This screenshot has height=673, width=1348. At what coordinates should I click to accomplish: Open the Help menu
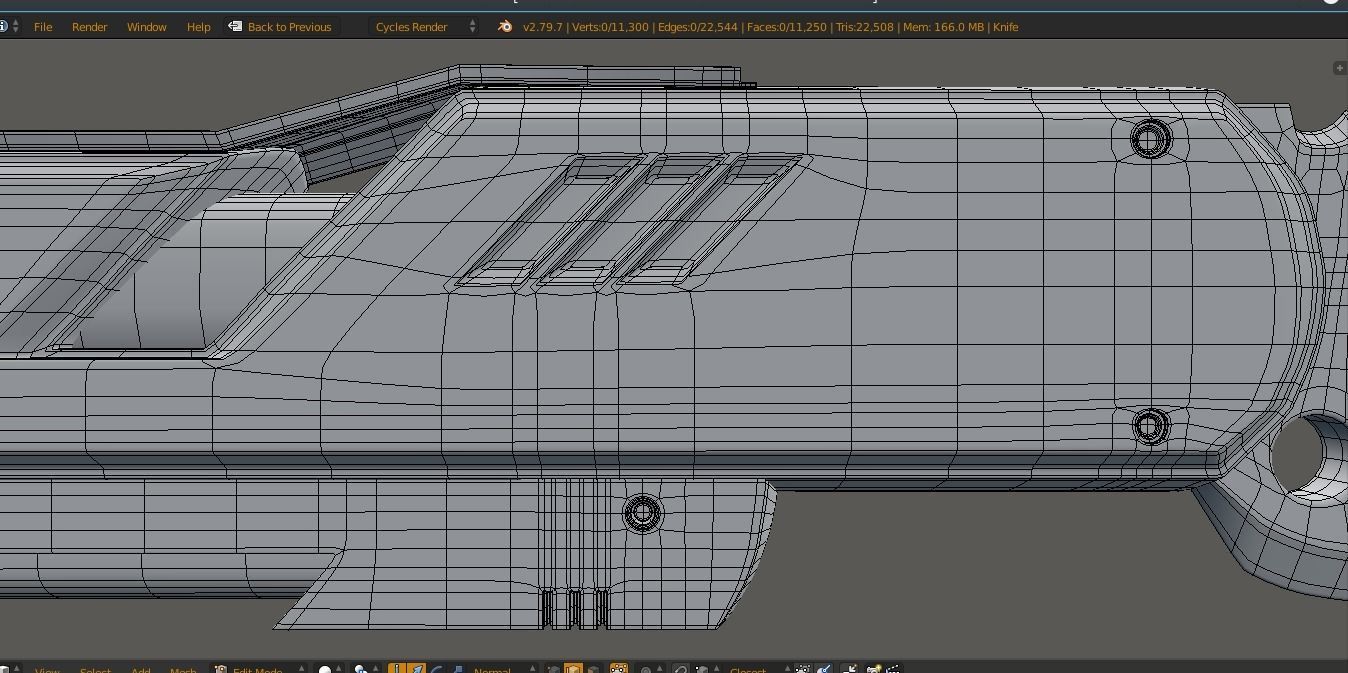(x=198, y=27)
